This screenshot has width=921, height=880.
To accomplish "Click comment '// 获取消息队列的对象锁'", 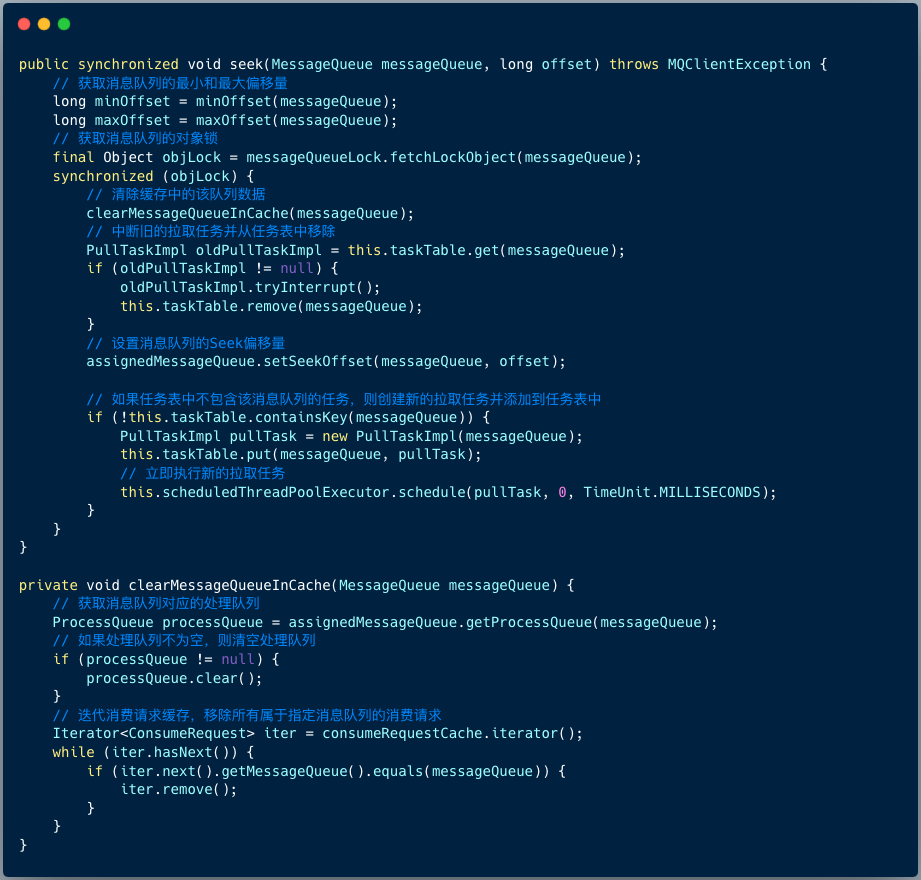I will coord(135,139).
